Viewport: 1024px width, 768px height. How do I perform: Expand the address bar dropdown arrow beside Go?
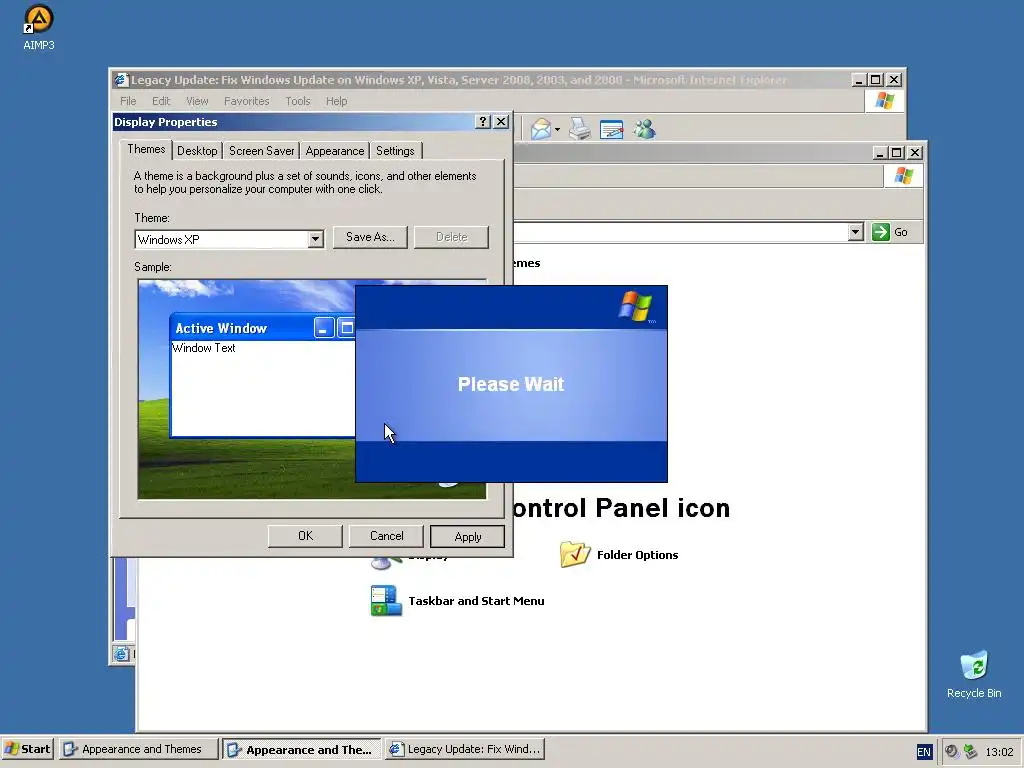(x=856, y=232)
